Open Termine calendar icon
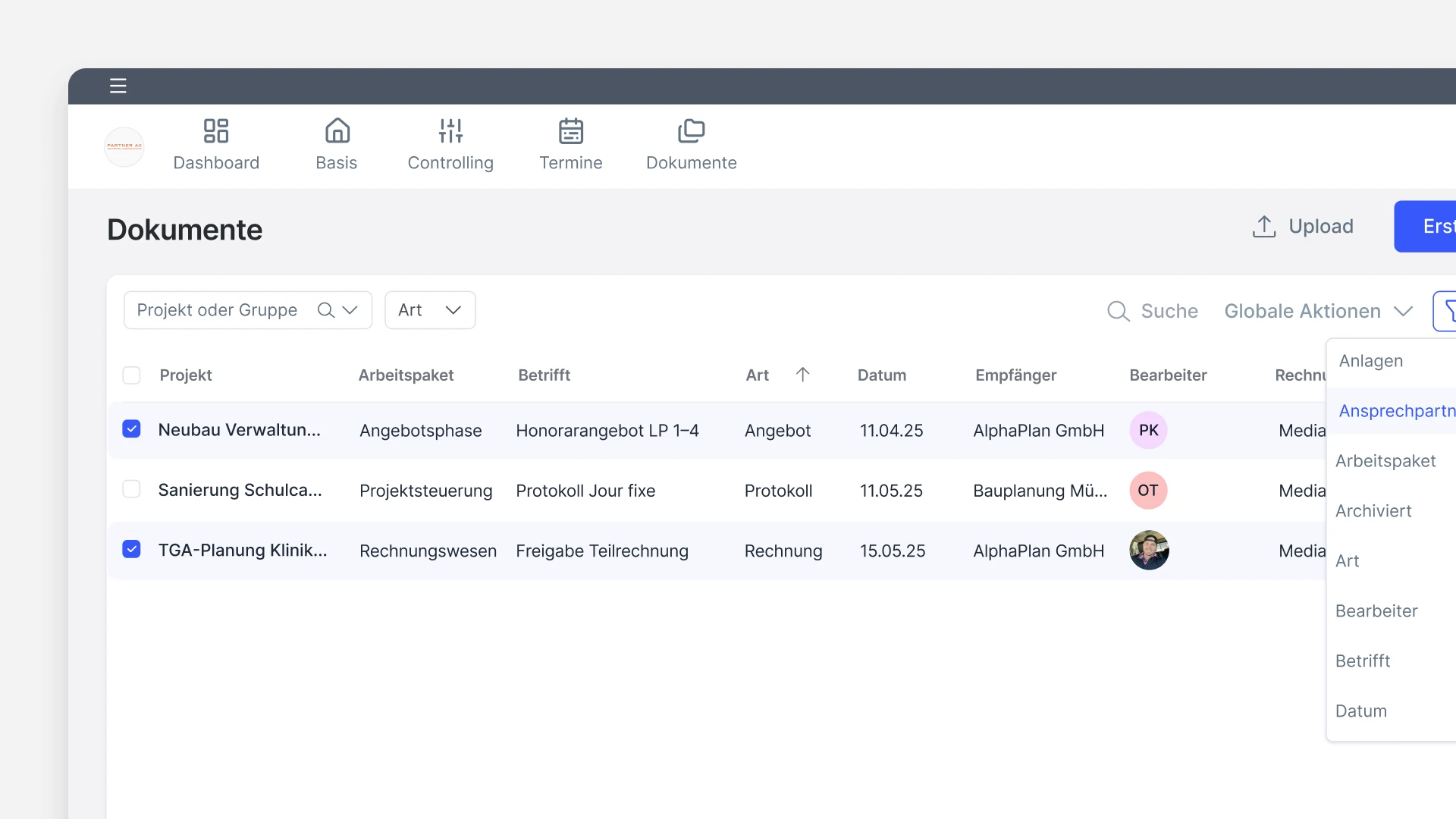The width and height of the screenshot is (1456, 819). [x=570, y=131]
